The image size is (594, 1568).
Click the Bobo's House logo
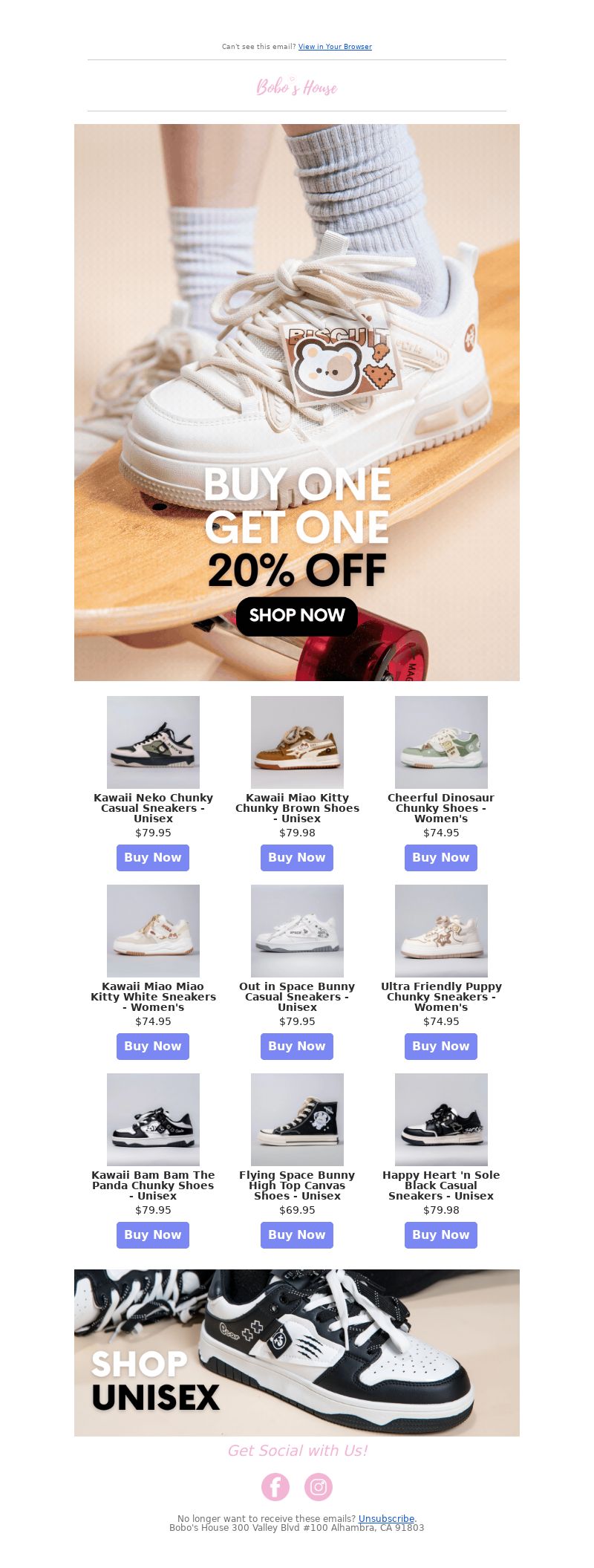click(297, 87)
